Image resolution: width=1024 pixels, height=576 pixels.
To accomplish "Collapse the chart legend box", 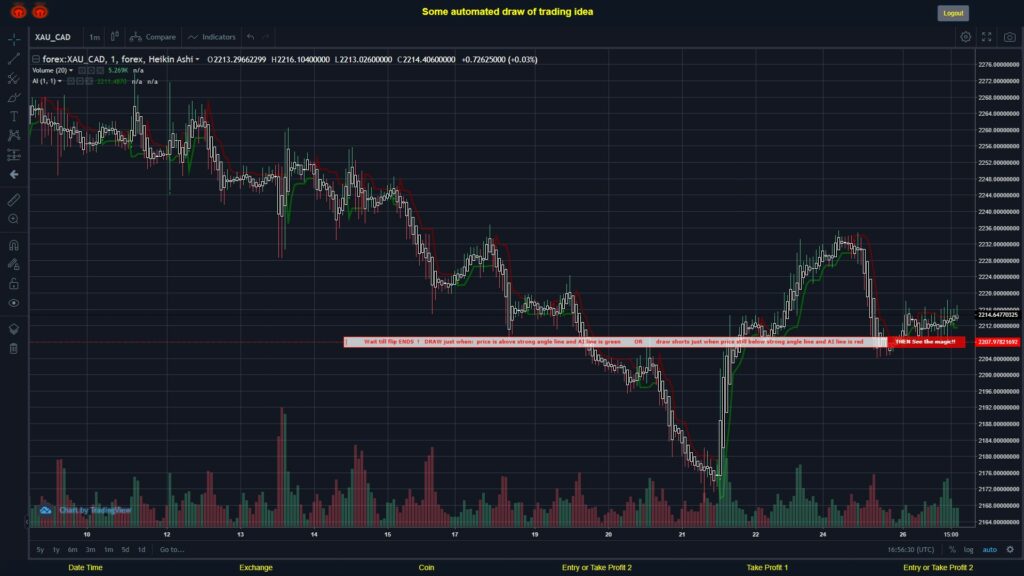I will click(36, 59).
